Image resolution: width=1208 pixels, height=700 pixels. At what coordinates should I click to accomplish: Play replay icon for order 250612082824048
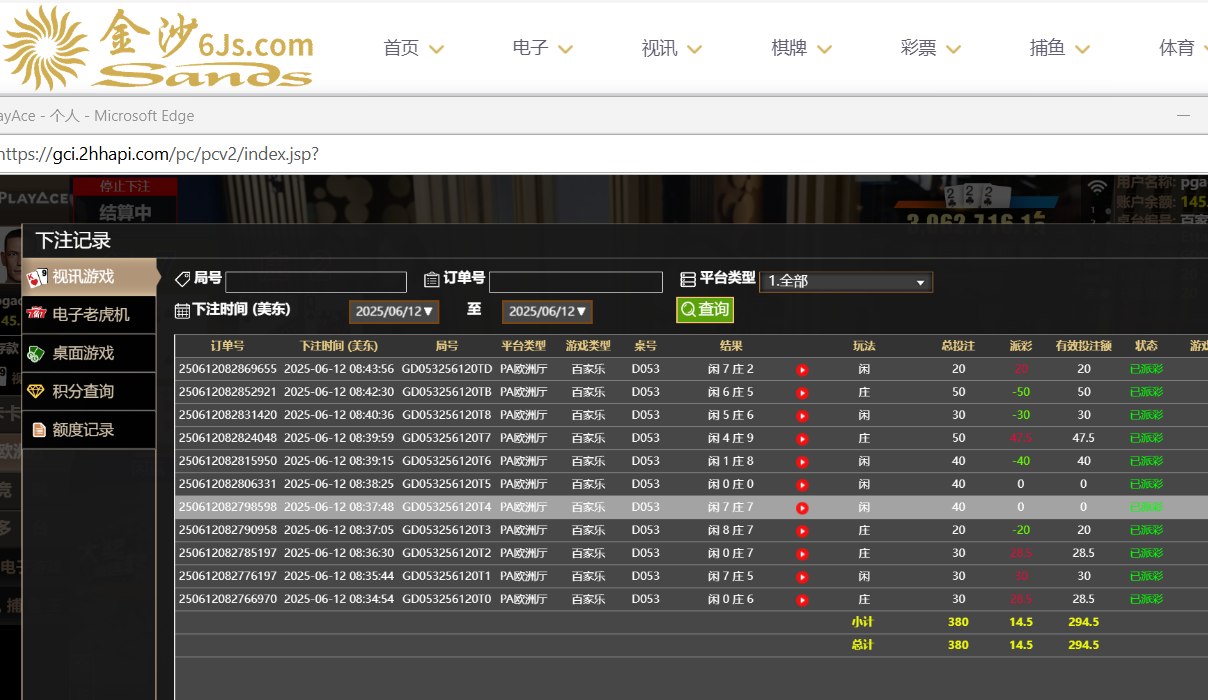(x=802, y=439)
